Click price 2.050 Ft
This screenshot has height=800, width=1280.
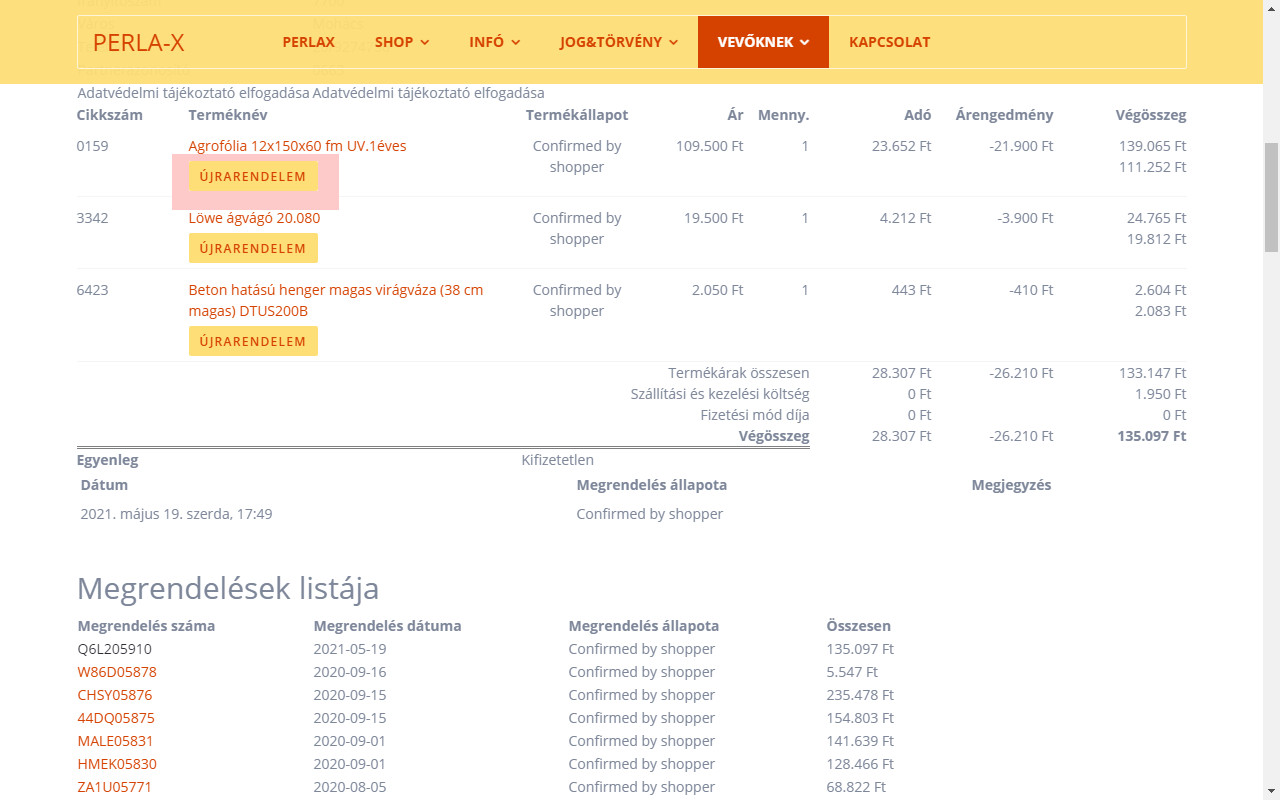[718, 290]
